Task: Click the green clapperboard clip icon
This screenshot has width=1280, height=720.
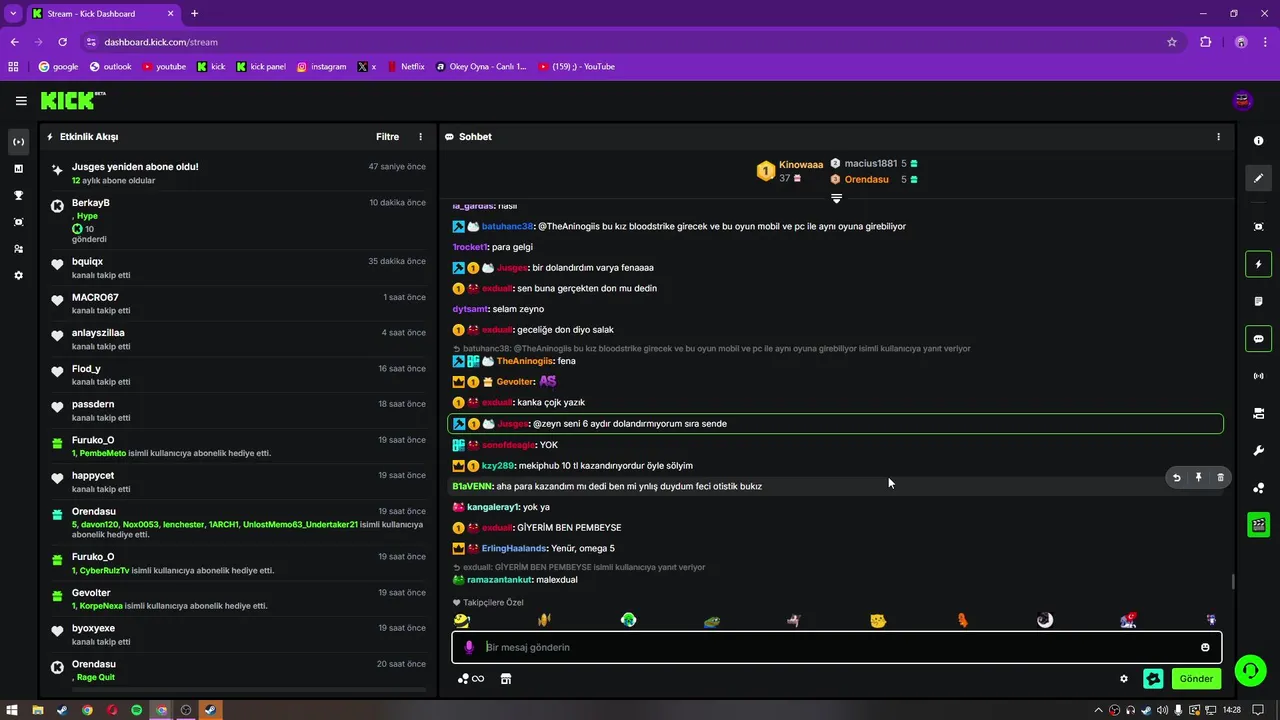Action: pyautogui.click(x=1258, y=524)
